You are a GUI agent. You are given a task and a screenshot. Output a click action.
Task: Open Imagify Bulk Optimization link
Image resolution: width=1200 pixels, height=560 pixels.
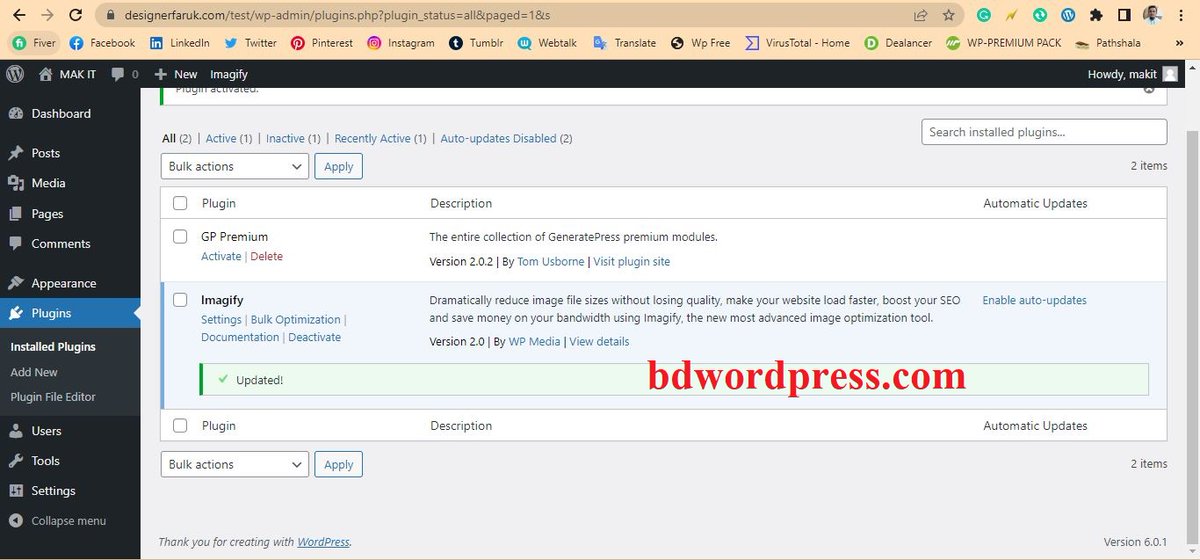pyautogui.click(x=295, y=320)
